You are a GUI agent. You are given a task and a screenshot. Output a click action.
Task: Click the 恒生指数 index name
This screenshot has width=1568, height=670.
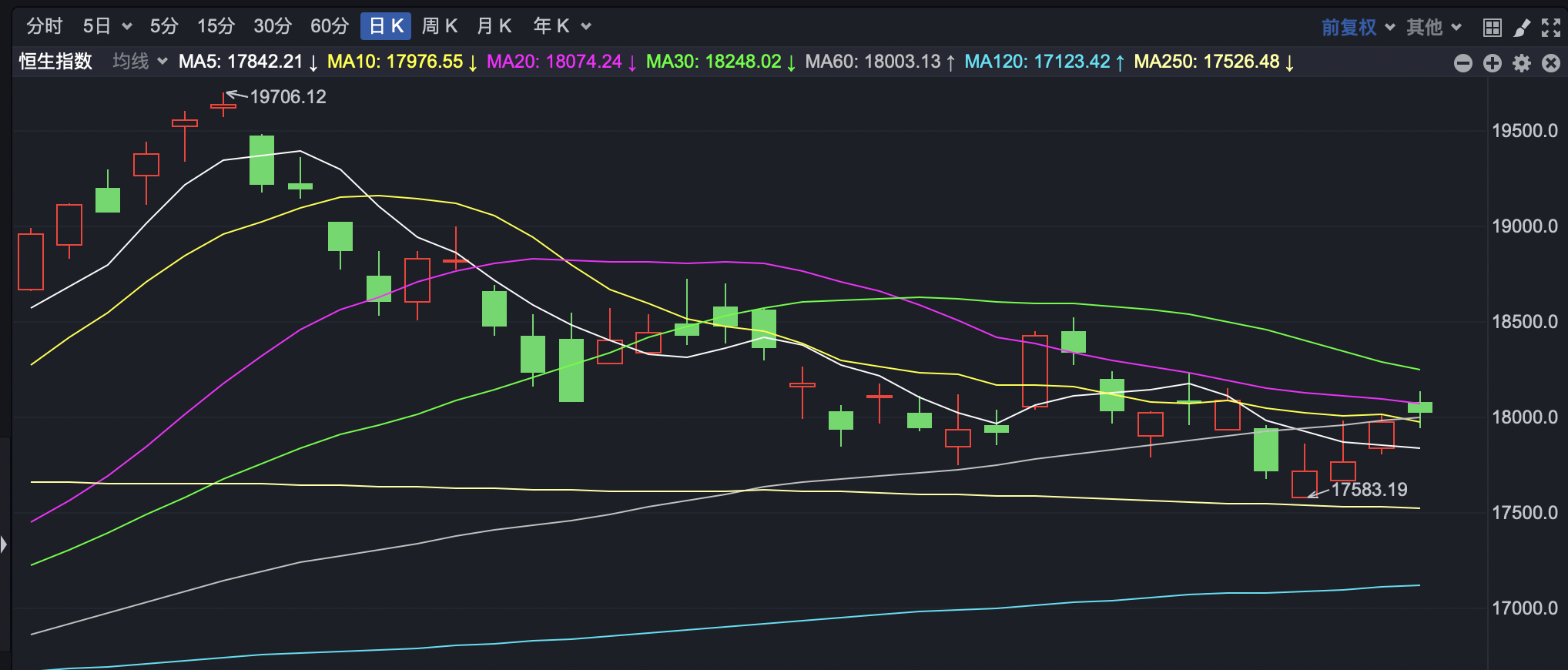coord(55,62)
